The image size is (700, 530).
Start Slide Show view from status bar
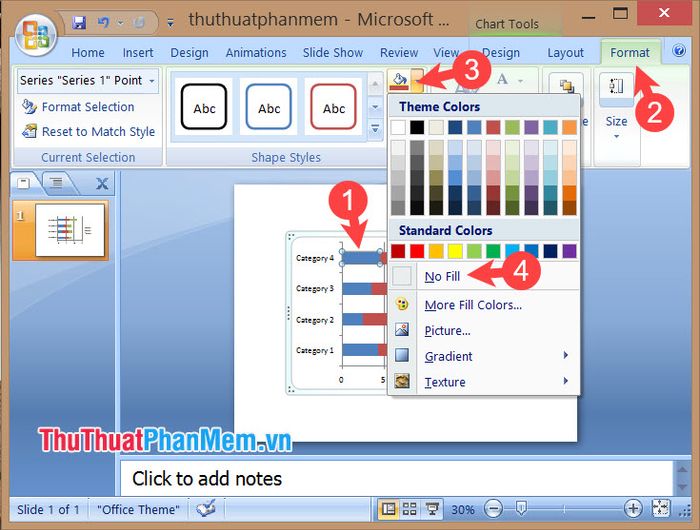(x=432, y=509)
